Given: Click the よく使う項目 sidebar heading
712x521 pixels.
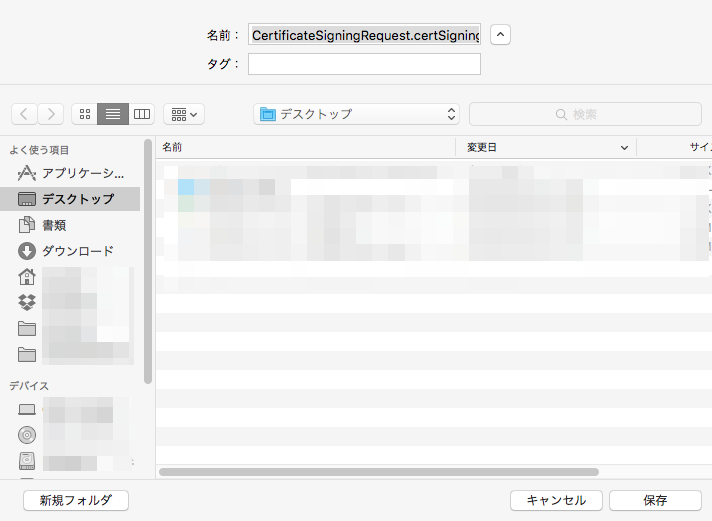Looking at the screenshot, I should coord(39,150).
